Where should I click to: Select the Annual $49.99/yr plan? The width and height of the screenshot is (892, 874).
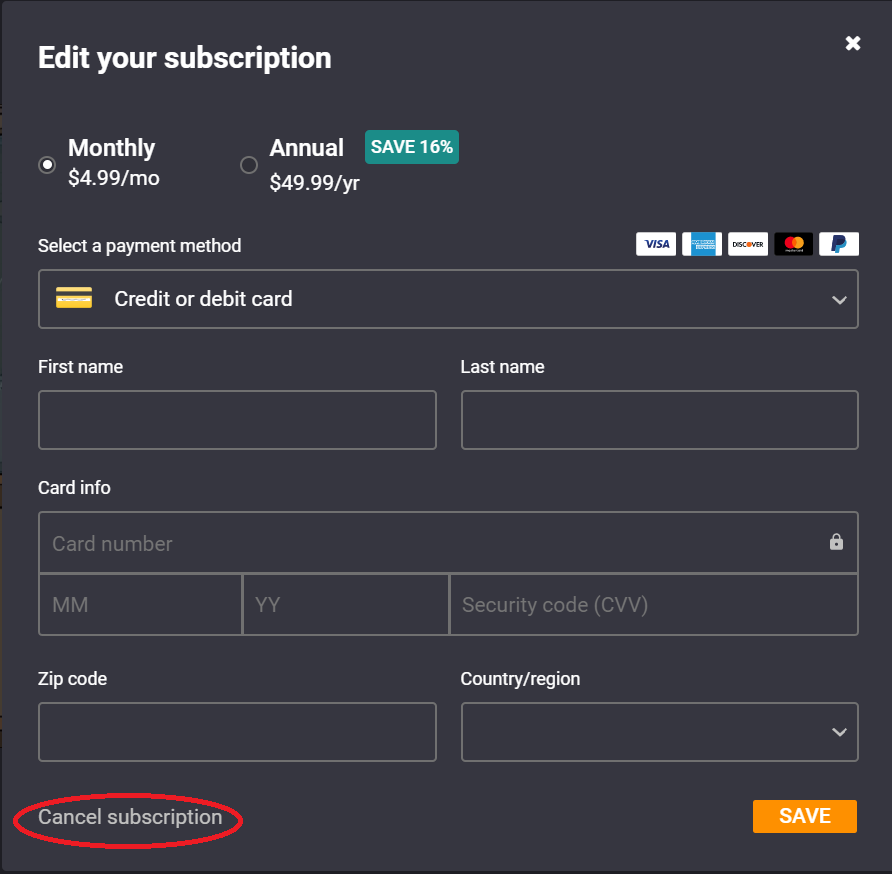point(249,165)
